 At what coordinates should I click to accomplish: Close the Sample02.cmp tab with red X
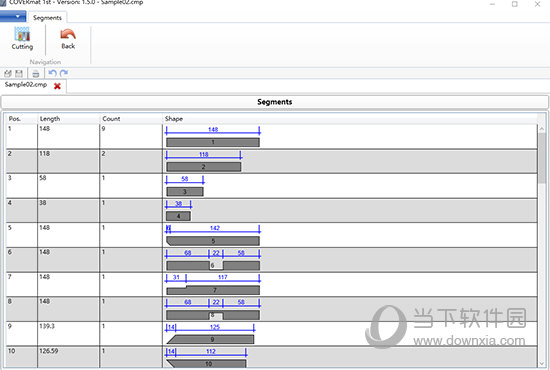click(57, 86)
